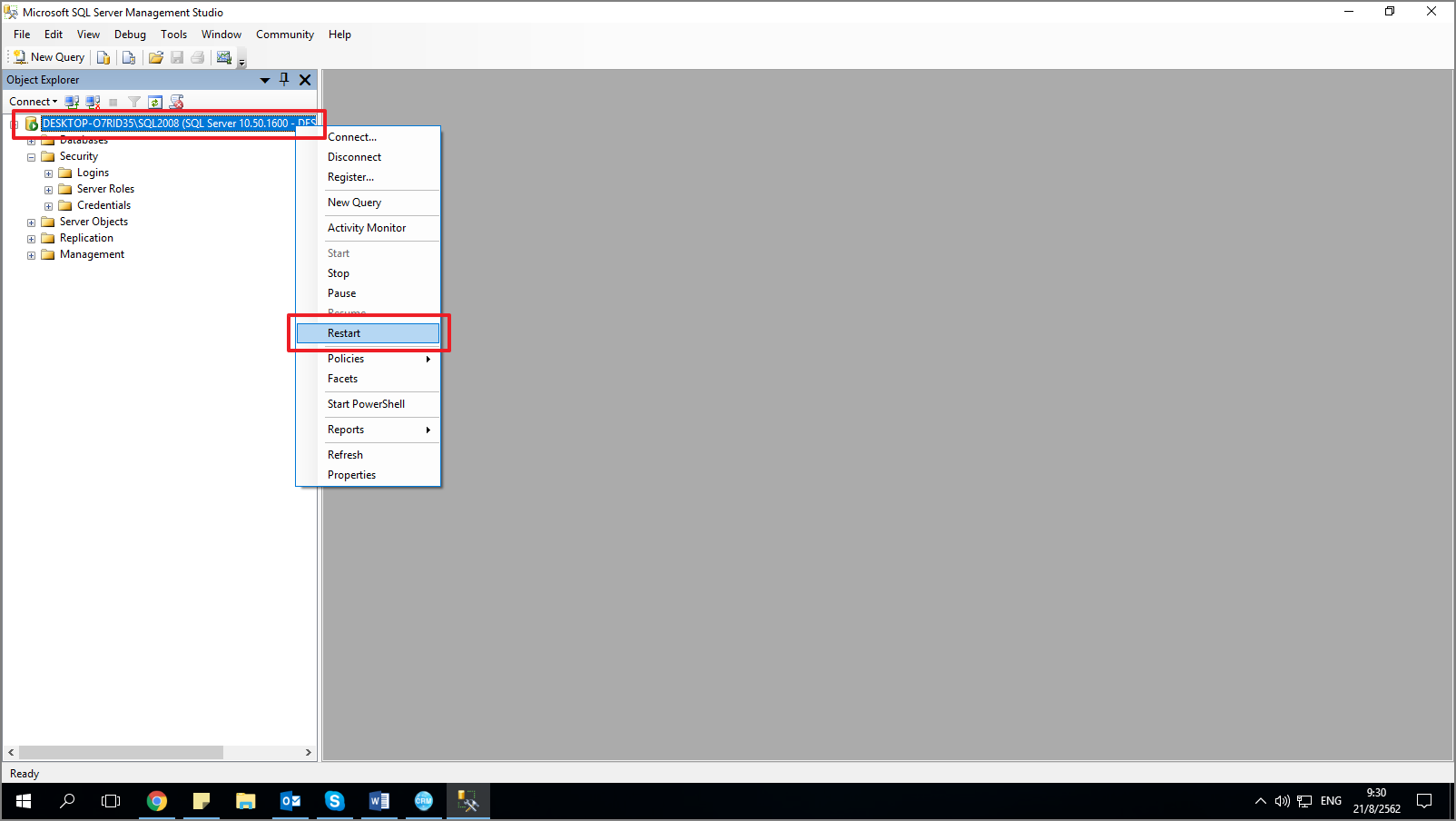Screen dimensions: 1456x821
Task: Open Outlook from the taskbar
Action: click(290, 801)
